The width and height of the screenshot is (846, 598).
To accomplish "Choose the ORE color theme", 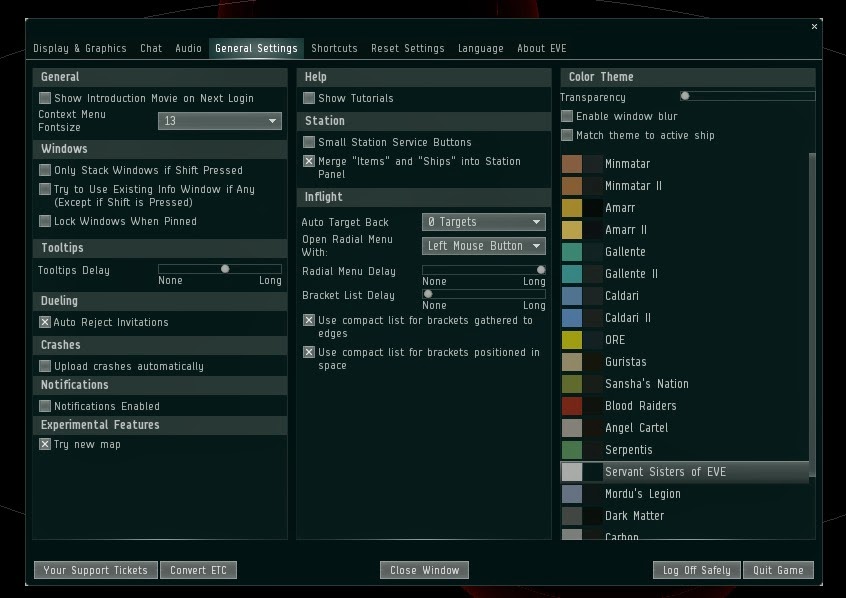I will click(685, 340).
